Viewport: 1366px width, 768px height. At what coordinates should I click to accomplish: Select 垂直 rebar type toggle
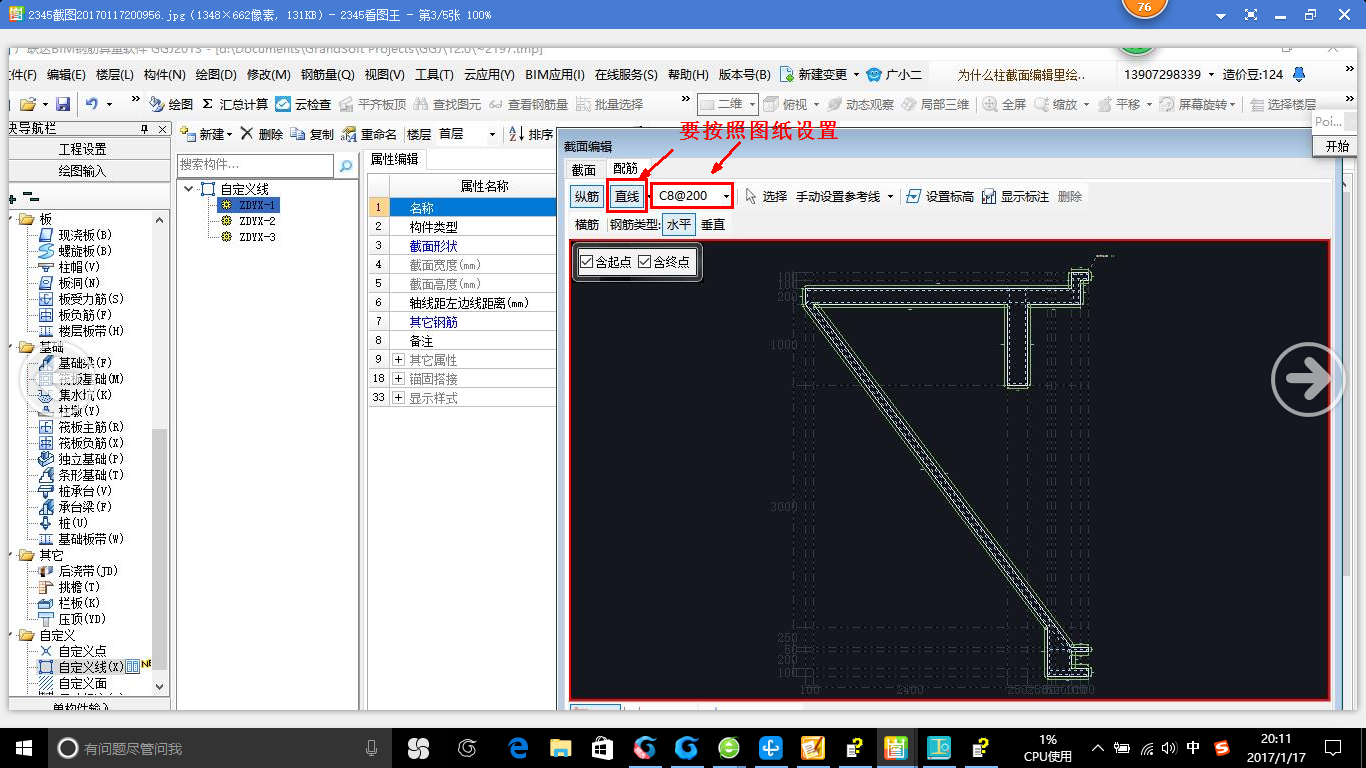tap(713, 225)
